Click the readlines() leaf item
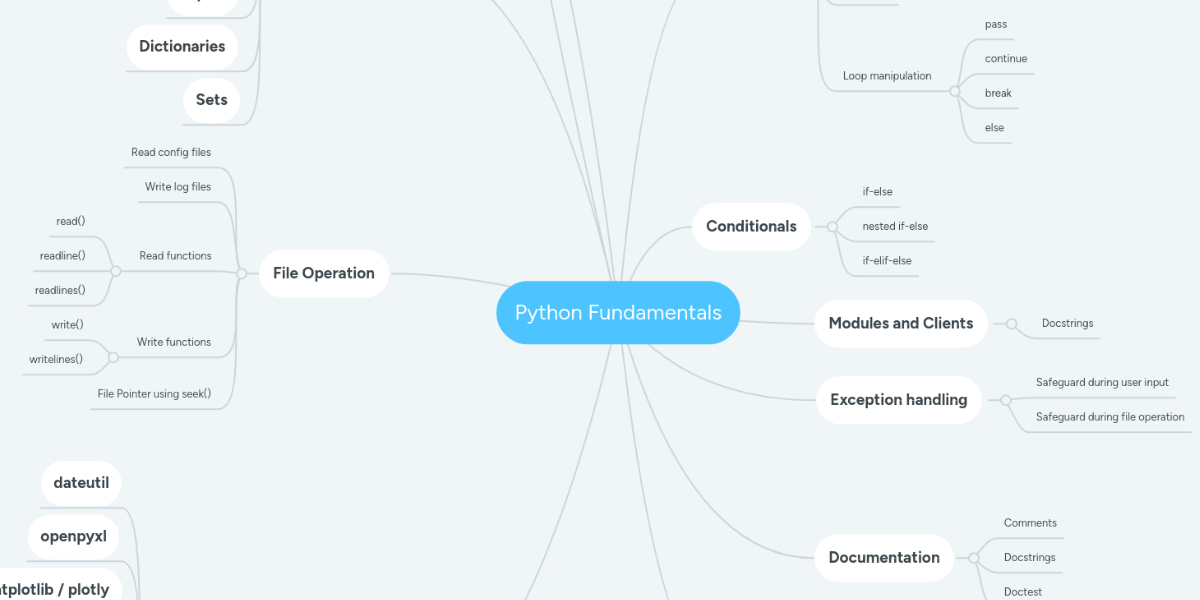 point(60,290)
